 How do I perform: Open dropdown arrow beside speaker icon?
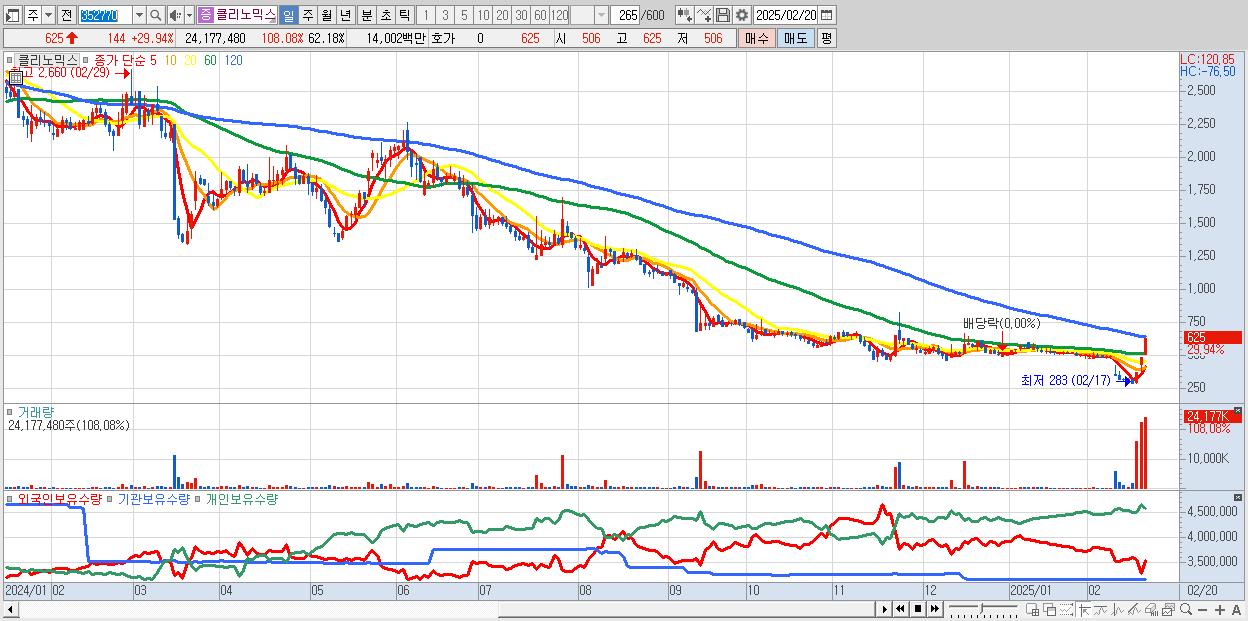(x=188, y=15)
